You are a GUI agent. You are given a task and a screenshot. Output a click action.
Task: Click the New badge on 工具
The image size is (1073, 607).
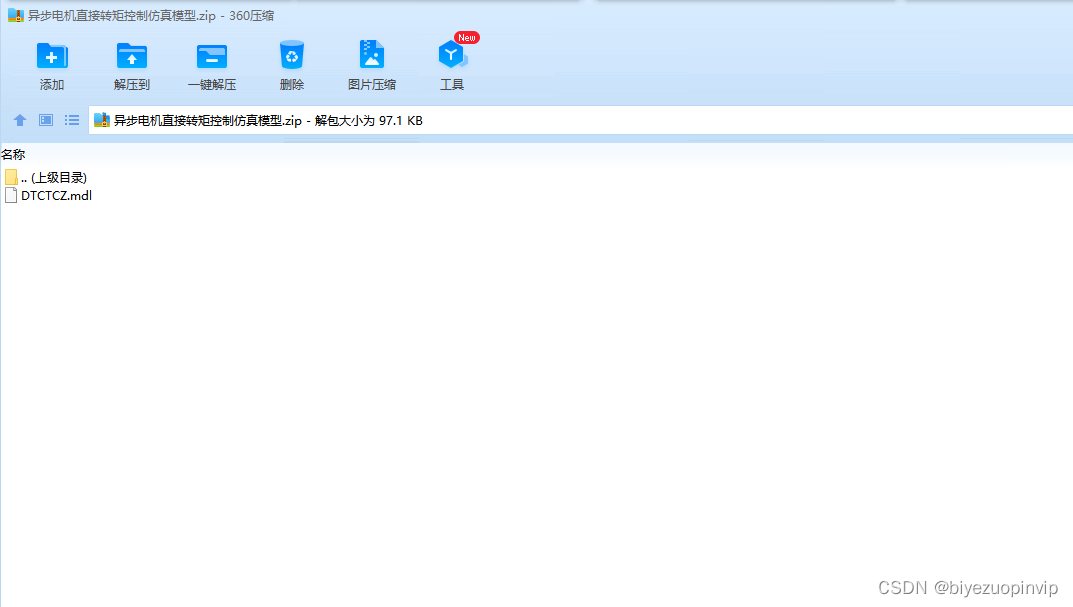coord(465,37)
